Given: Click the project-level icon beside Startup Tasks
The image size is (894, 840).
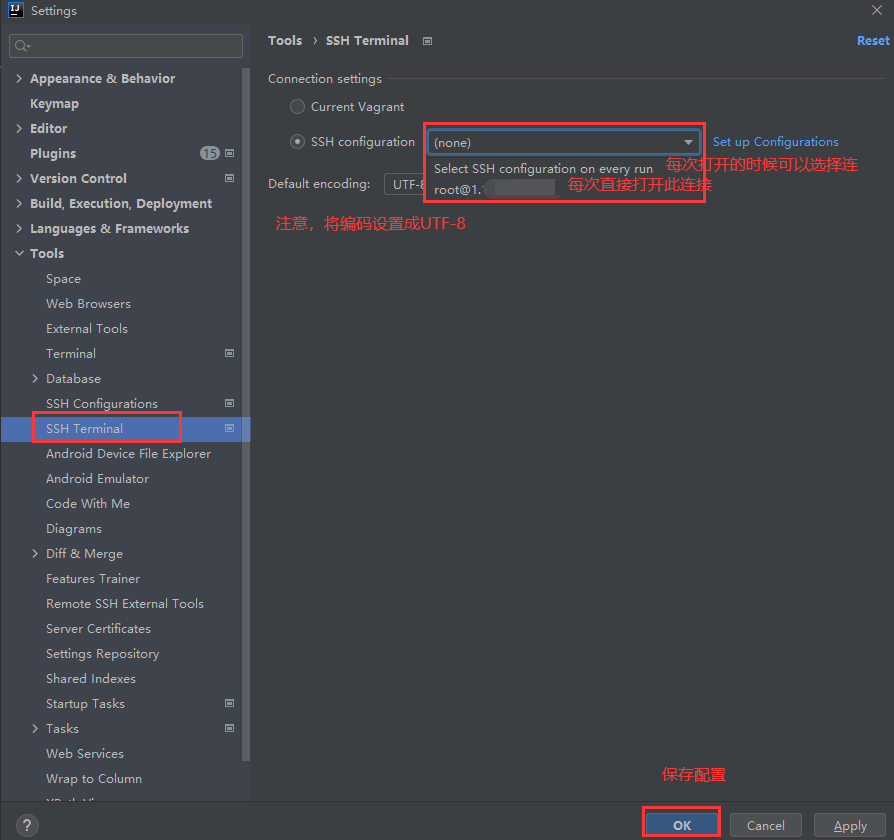Looking at the screenshot, I should (x=229, y=703).
